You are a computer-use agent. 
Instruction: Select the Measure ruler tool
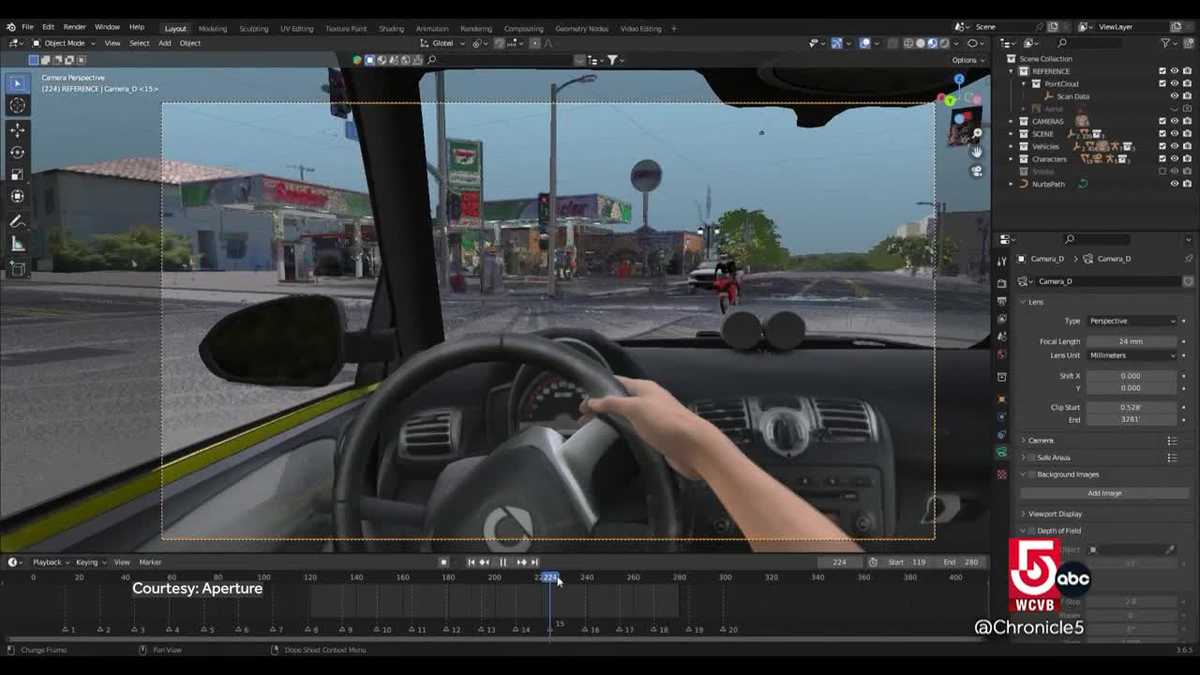pos(17,243)
